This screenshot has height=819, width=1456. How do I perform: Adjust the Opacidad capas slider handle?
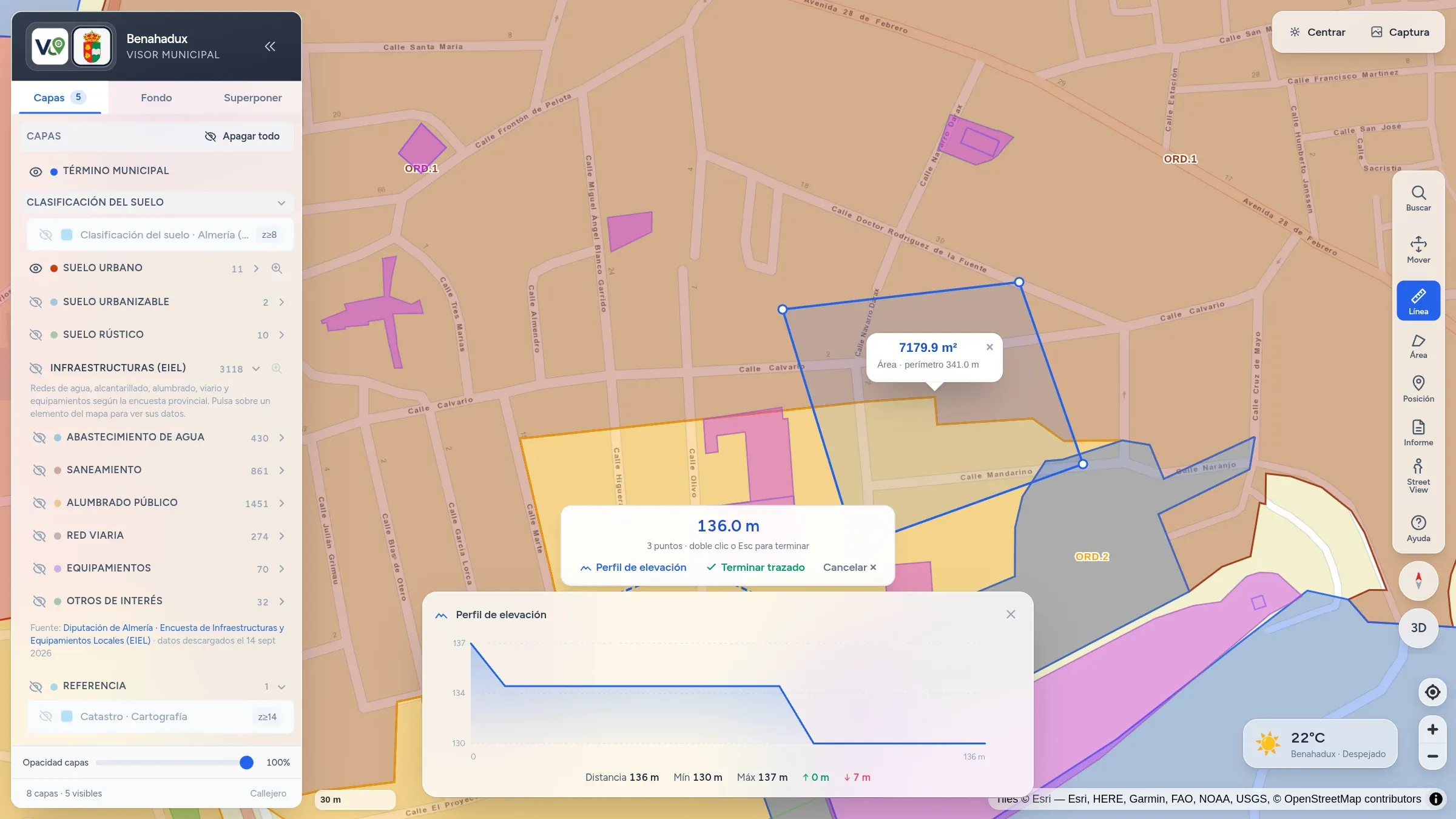click(x=246, y=763)
